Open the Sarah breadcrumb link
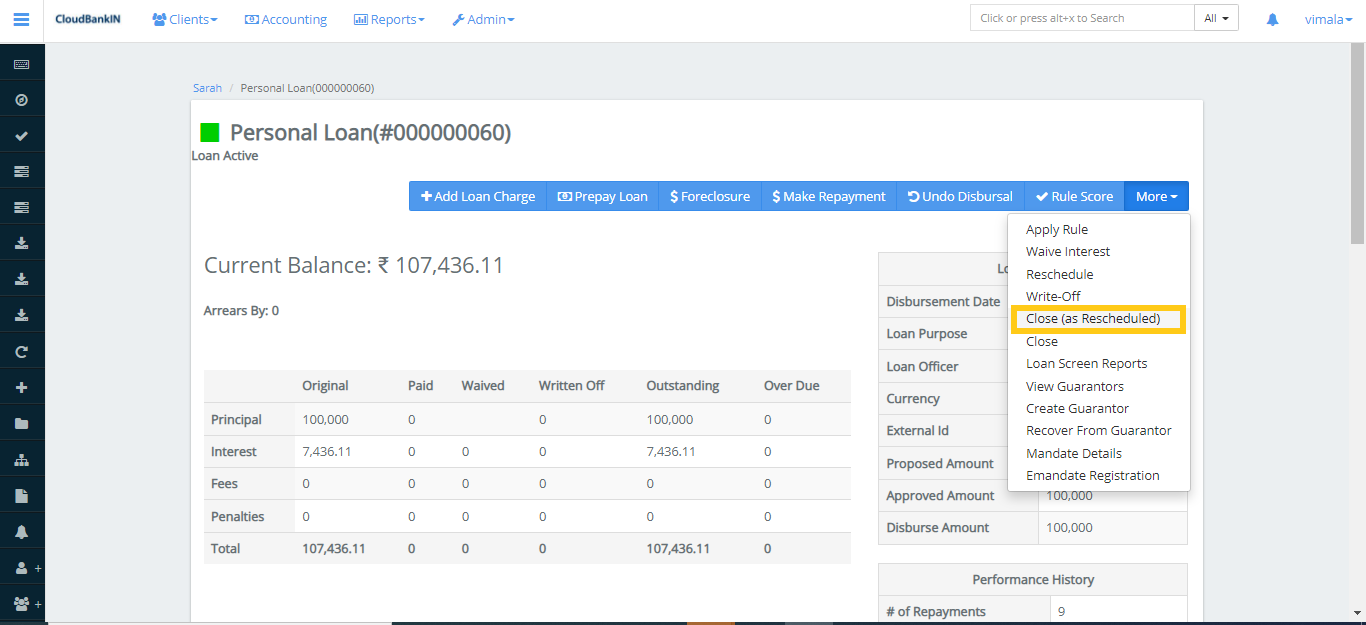This screenshot has height=625, width=1366. [207, 88]
